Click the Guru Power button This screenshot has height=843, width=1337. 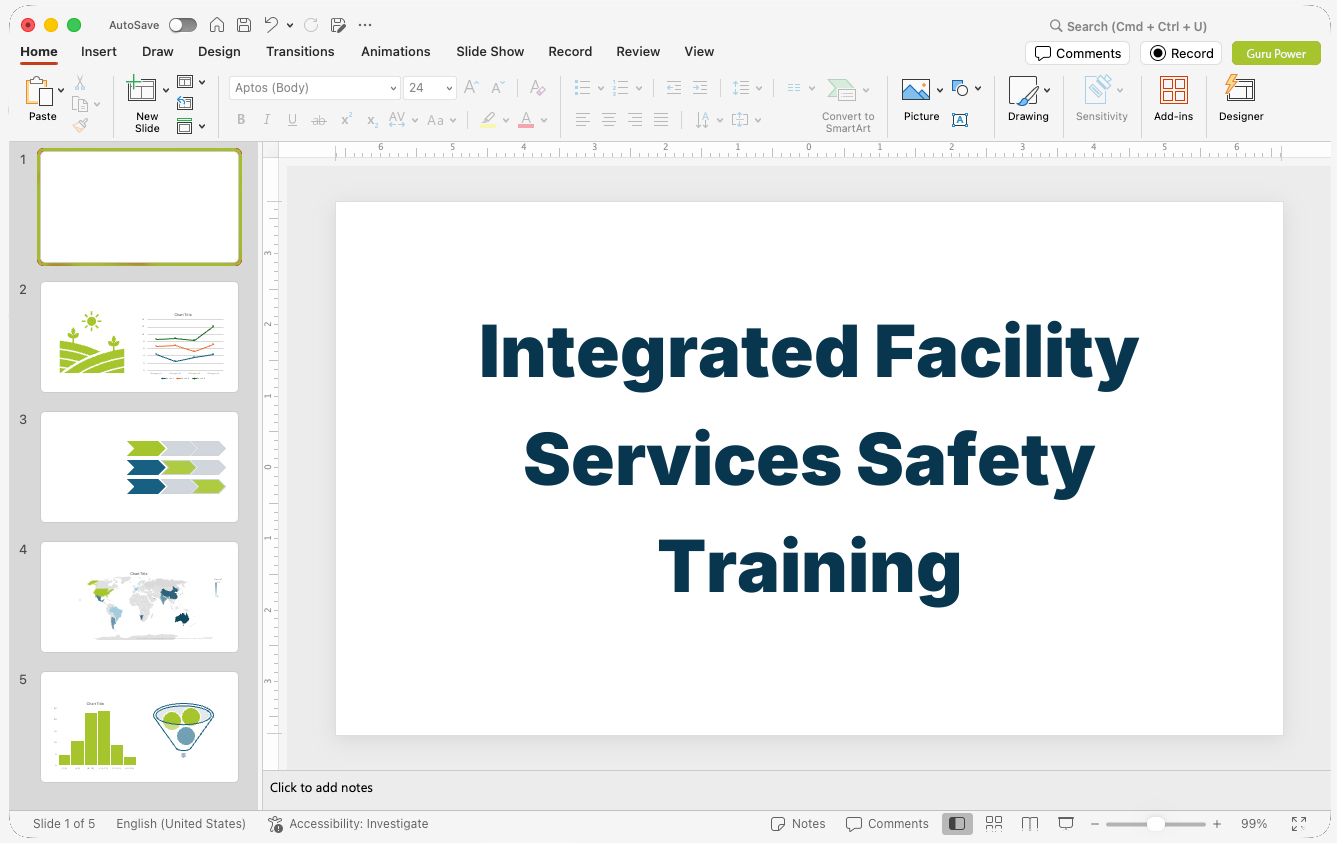coord(1276,53)
